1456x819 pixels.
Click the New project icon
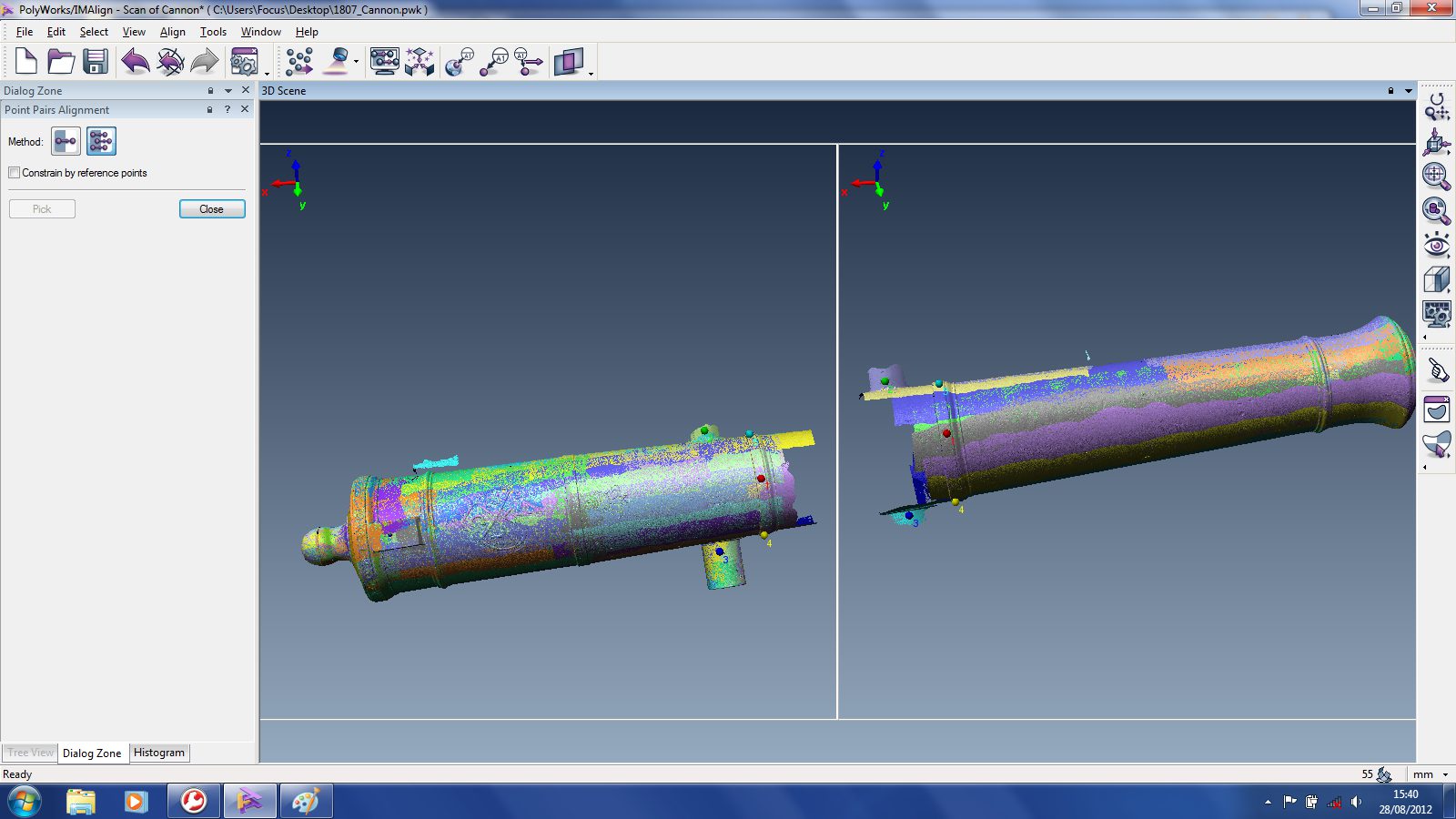point(25,62)
